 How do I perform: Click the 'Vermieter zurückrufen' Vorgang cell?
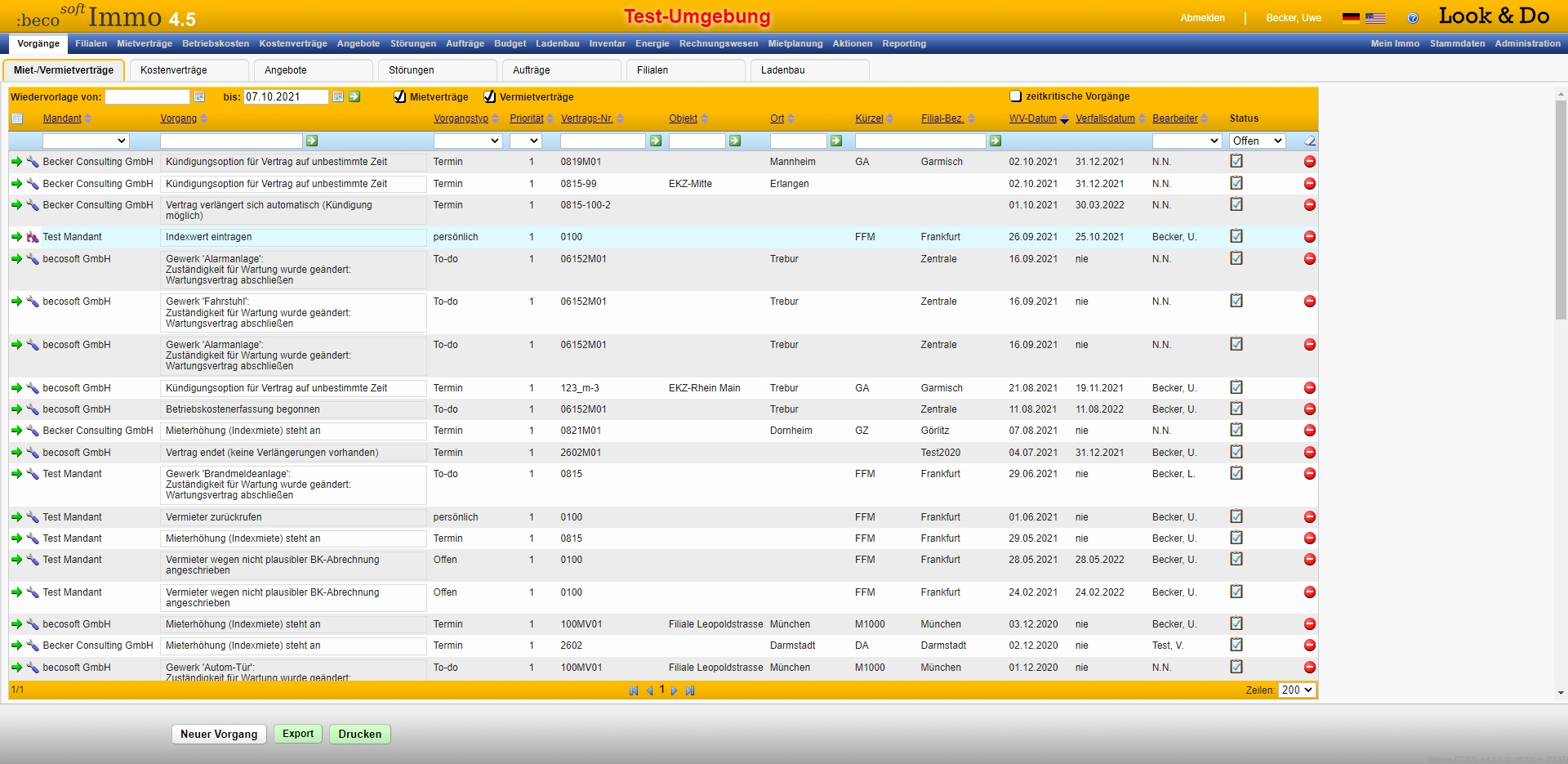click(293, 517)
